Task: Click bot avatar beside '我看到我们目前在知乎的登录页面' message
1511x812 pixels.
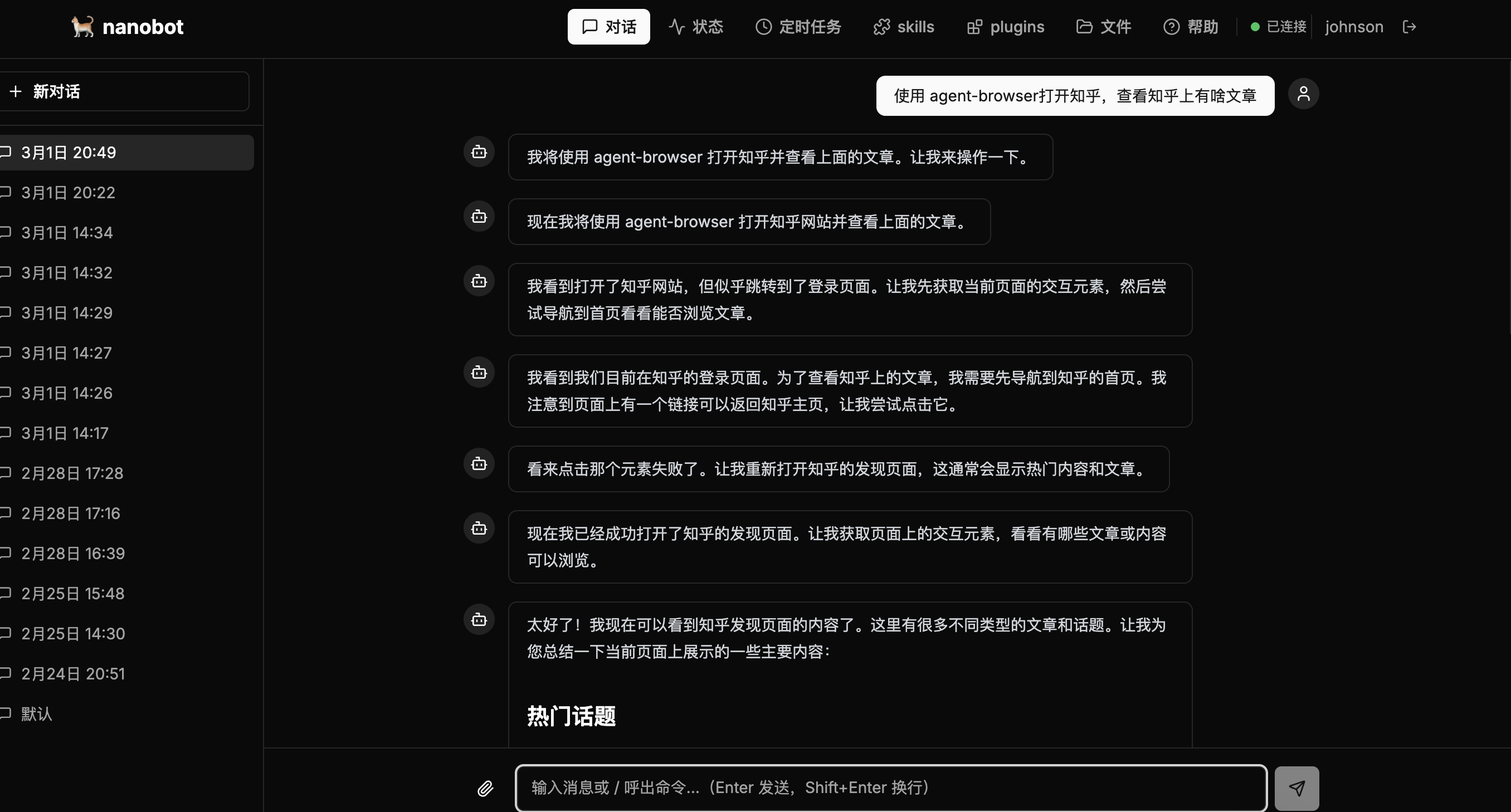Action: 479,372
